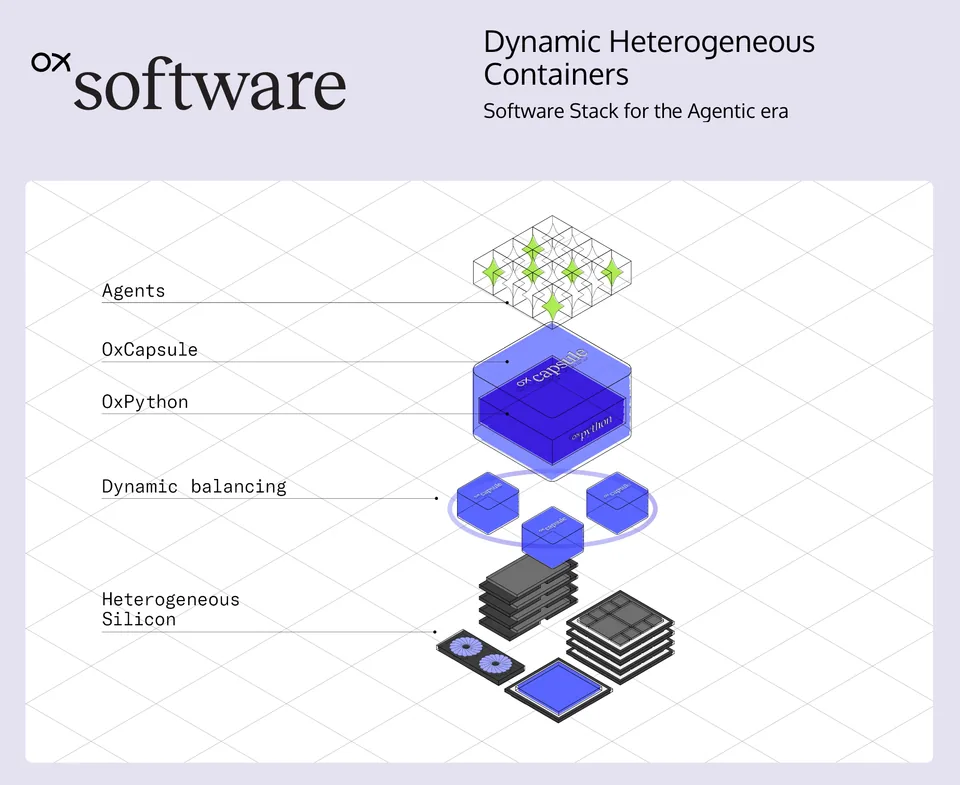Click the OxCapsule label

pos(149,350)
